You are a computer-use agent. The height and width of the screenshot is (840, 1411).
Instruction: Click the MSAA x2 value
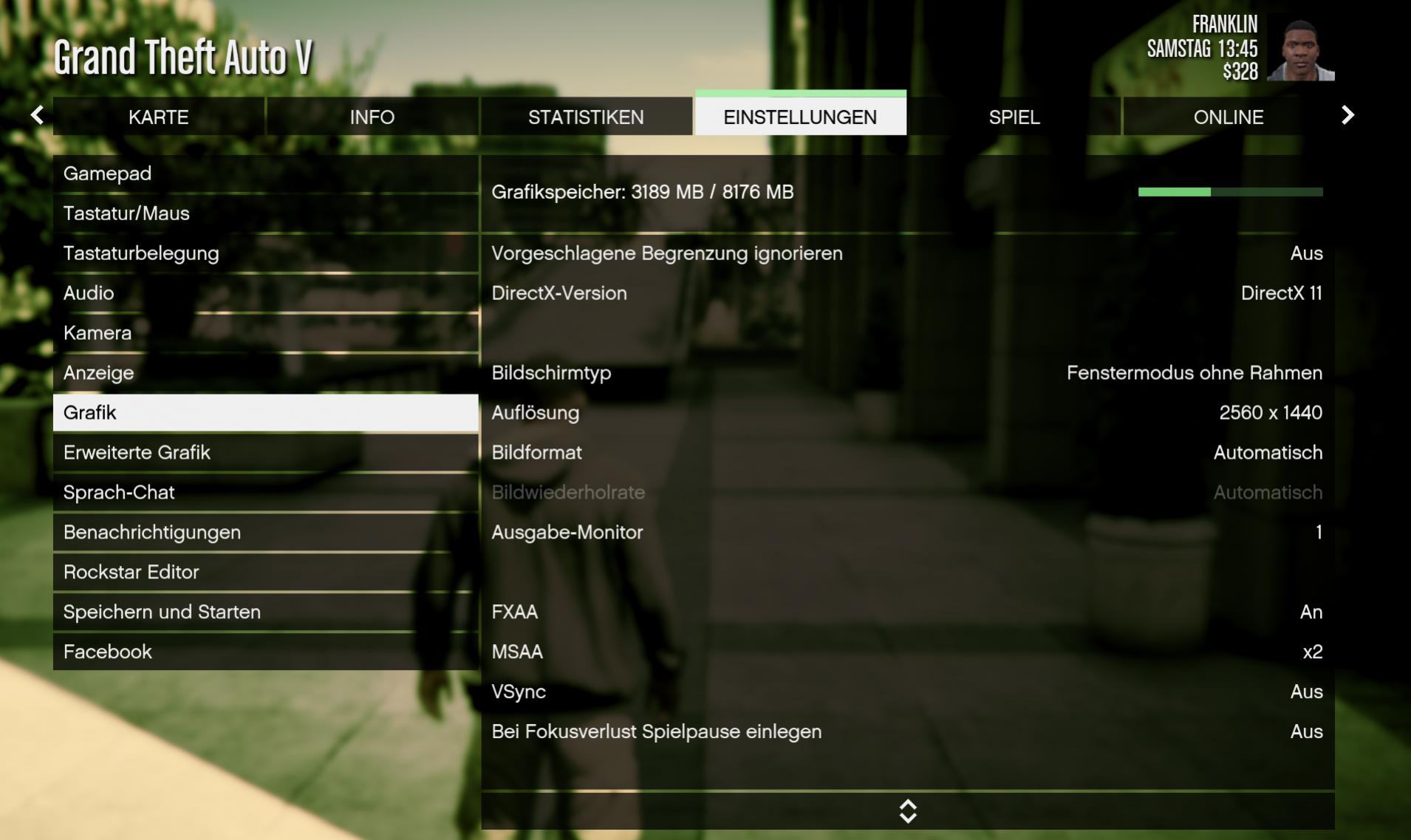[x=1313, y=652]
